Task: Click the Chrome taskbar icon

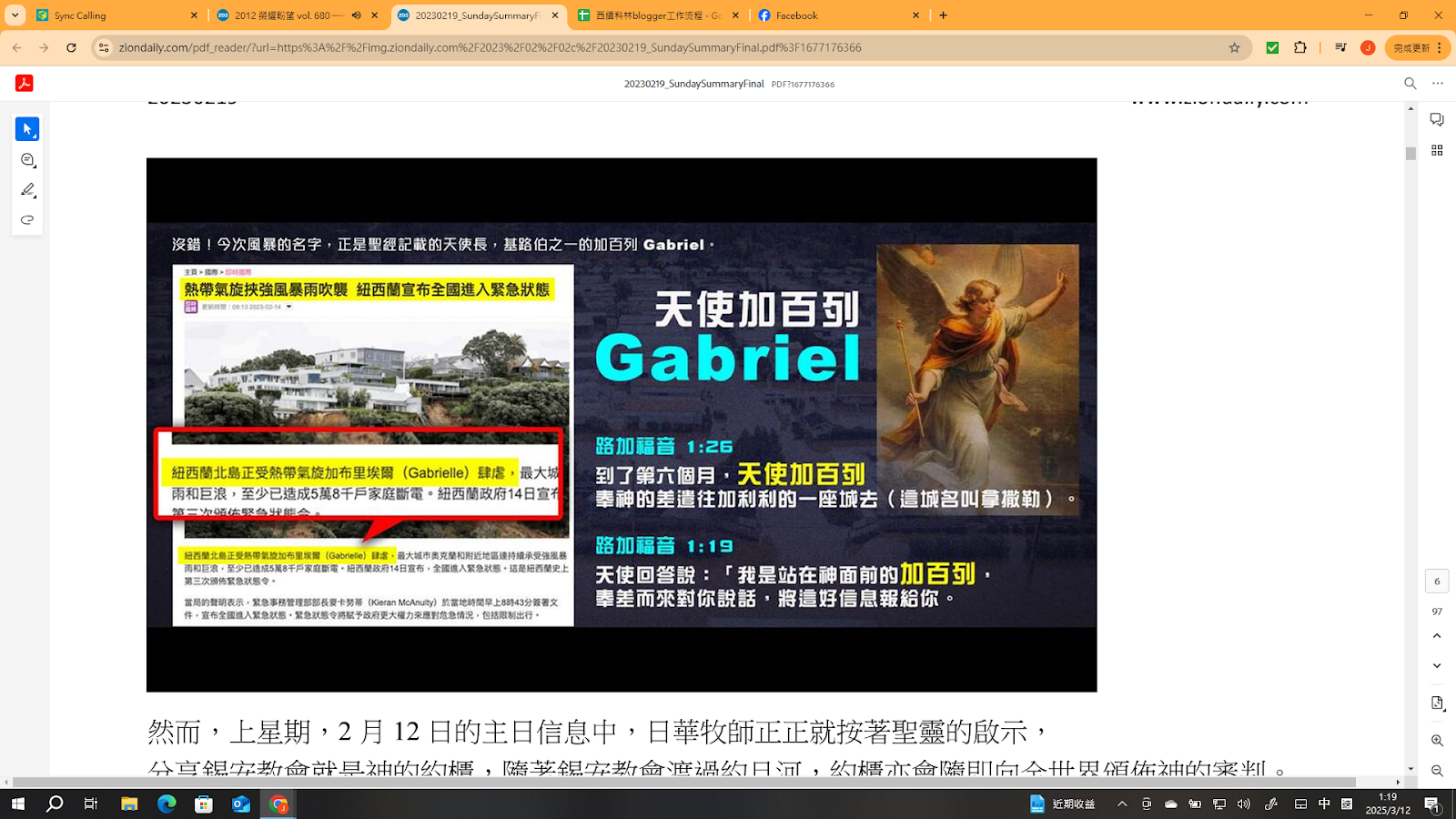Action: [278, 804]
